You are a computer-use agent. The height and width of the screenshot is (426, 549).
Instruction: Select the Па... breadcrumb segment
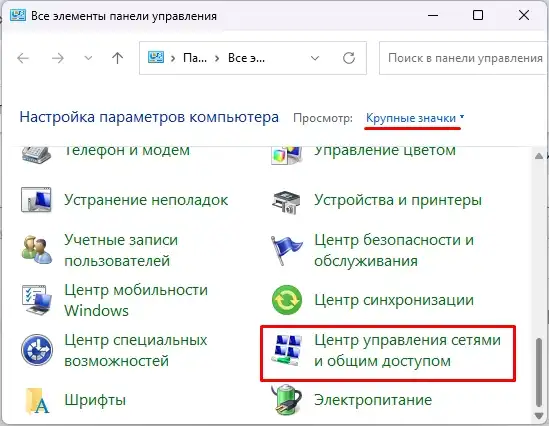195,58
